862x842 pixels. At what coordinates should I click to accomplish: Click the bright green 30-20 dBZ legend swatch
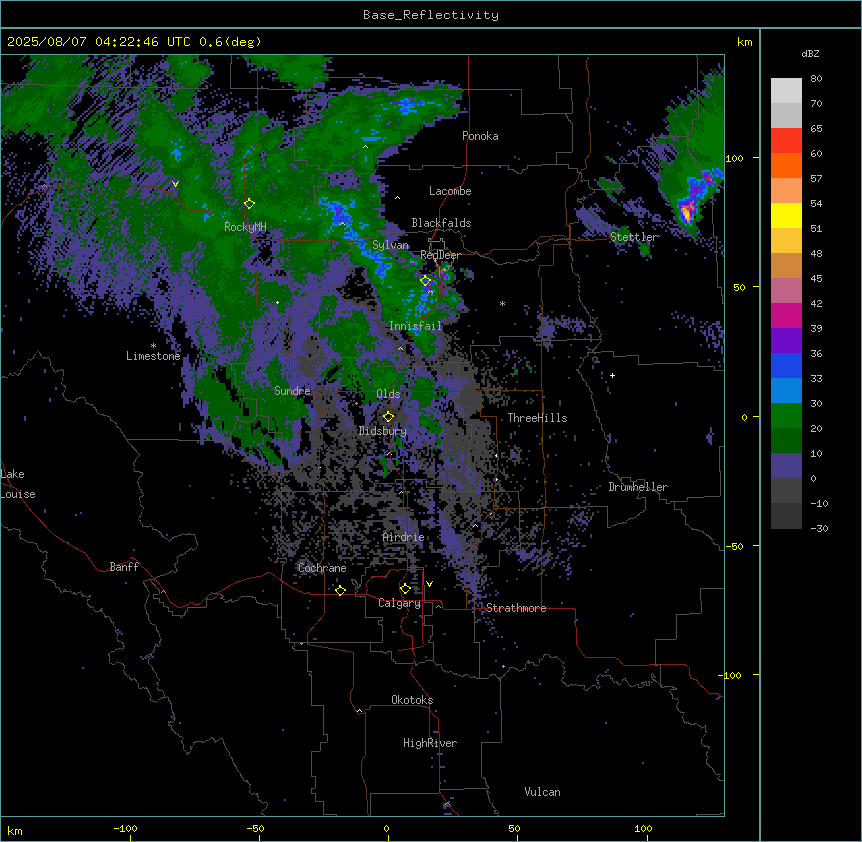[x=786, y=416]
